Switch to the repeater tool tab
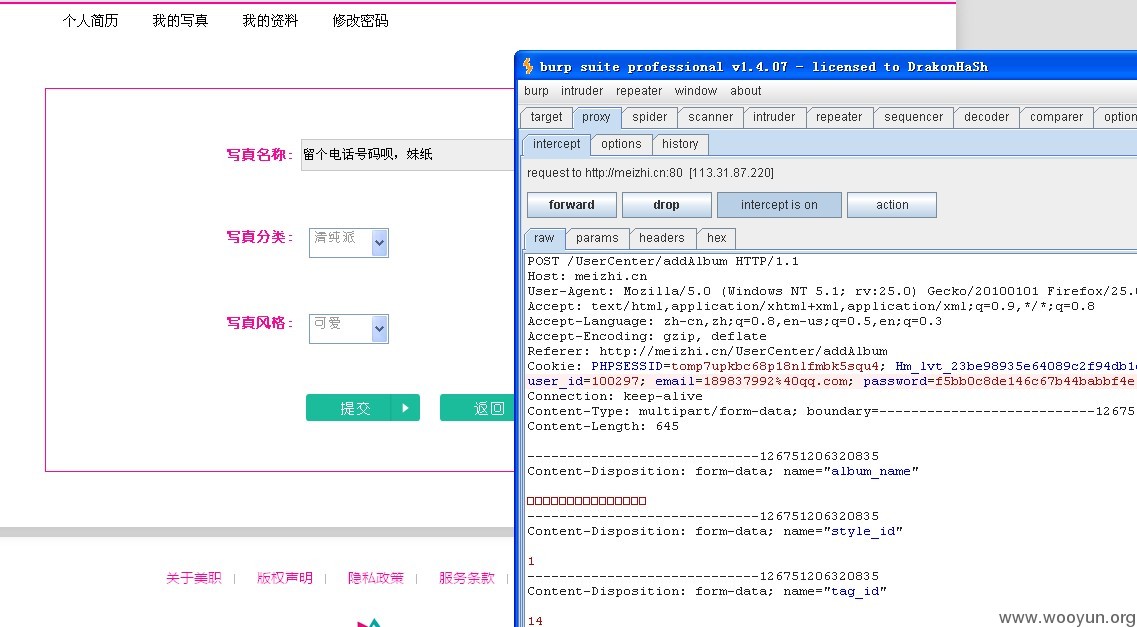Image resolution: width=1137 pixels, height=627 pixels. coord(839,117)
